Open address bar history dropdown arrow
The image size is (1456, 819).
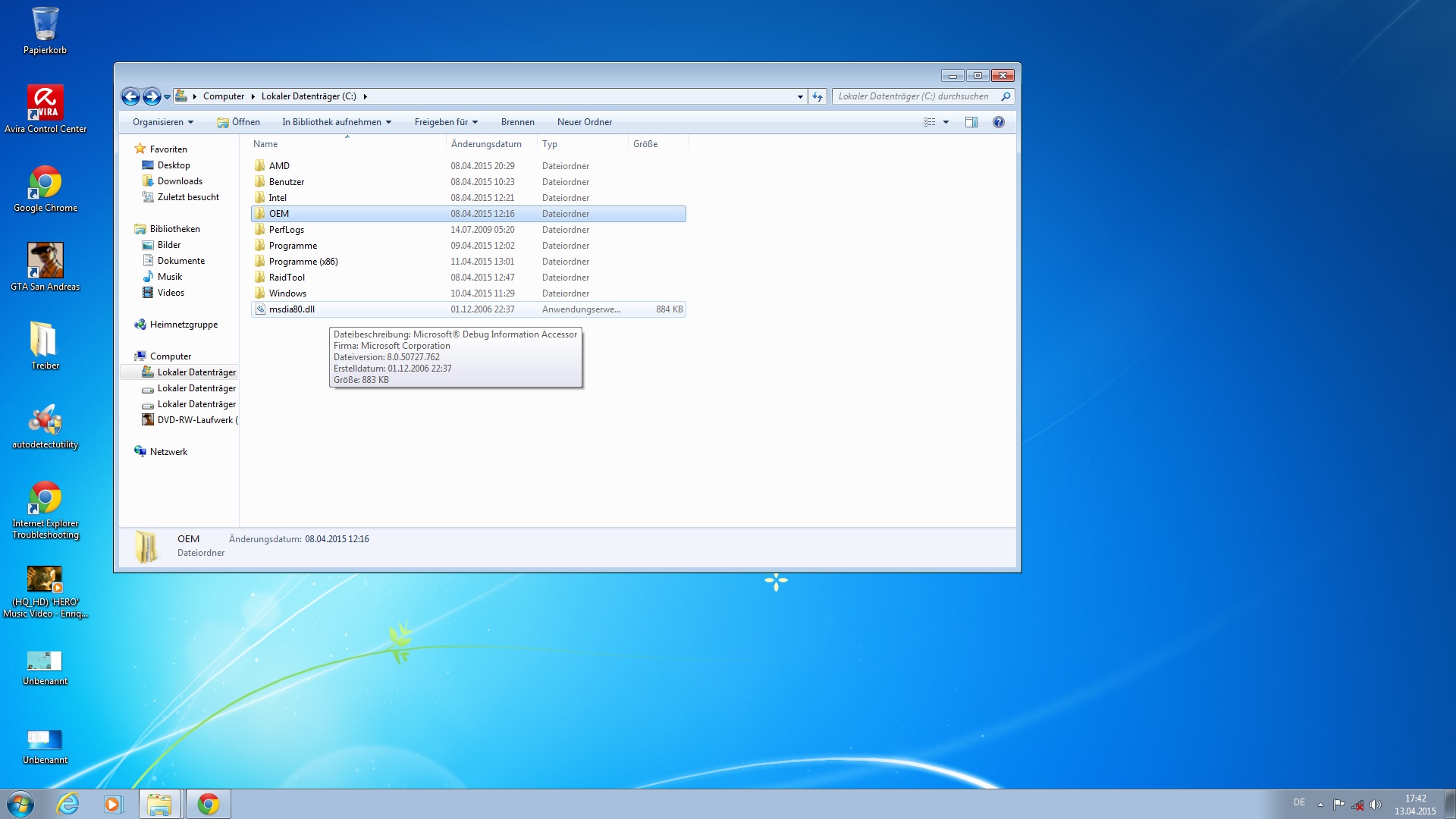[x=800, y=96]
